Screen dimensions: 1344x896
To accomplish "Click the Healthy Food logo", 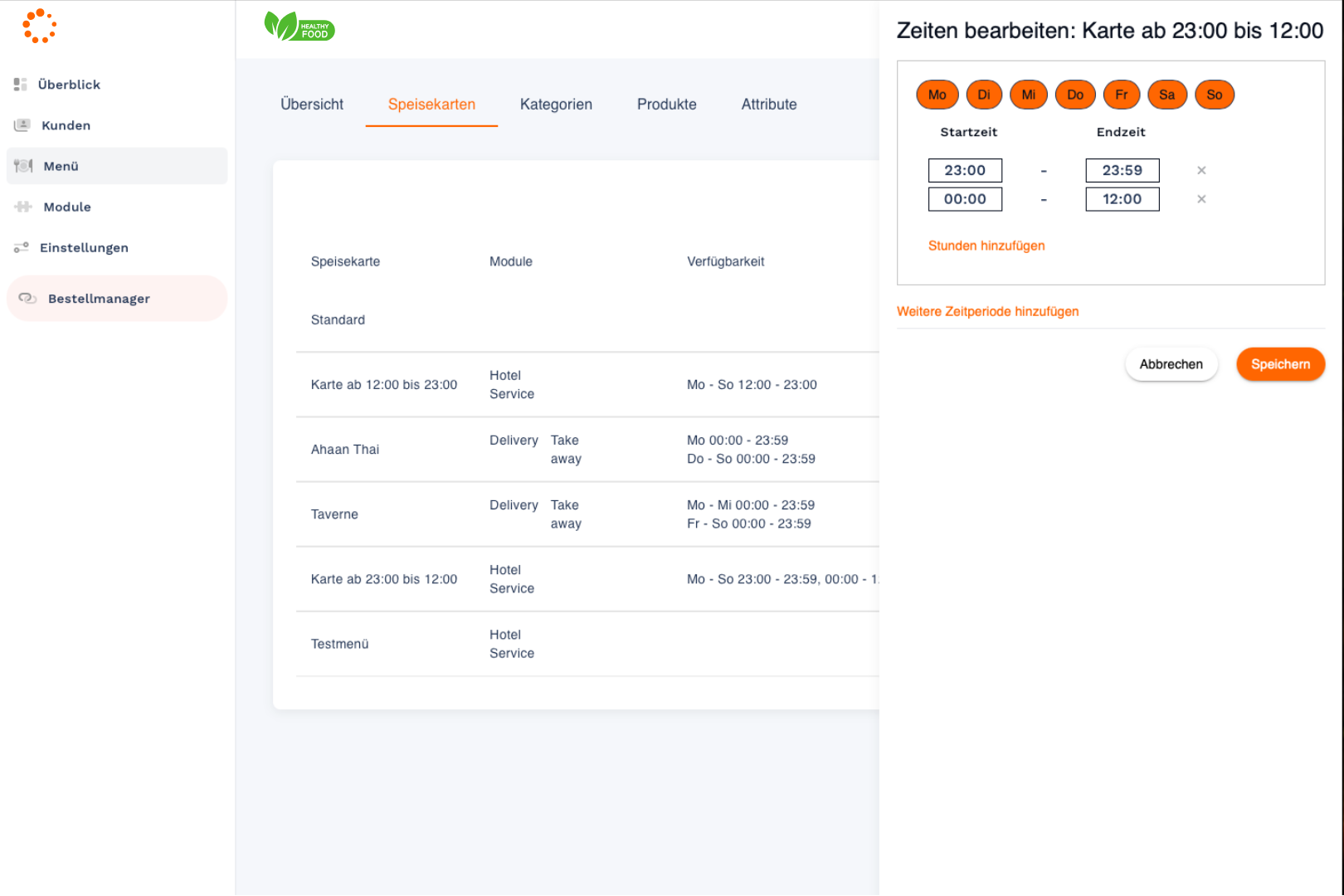I will coord(299,27).
